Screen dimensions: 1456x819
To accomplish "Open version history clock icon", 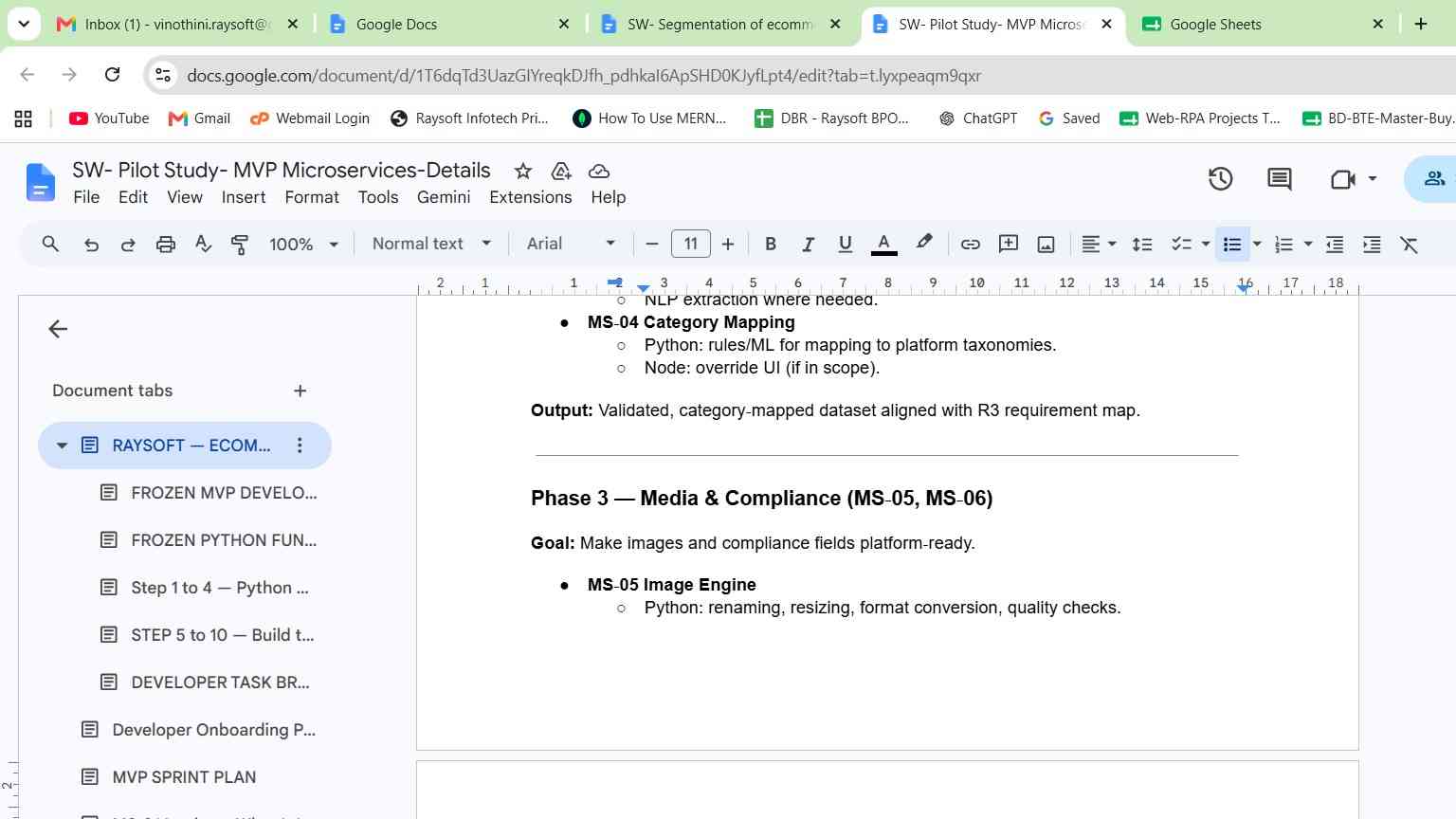I will (x=1220, y=179).
